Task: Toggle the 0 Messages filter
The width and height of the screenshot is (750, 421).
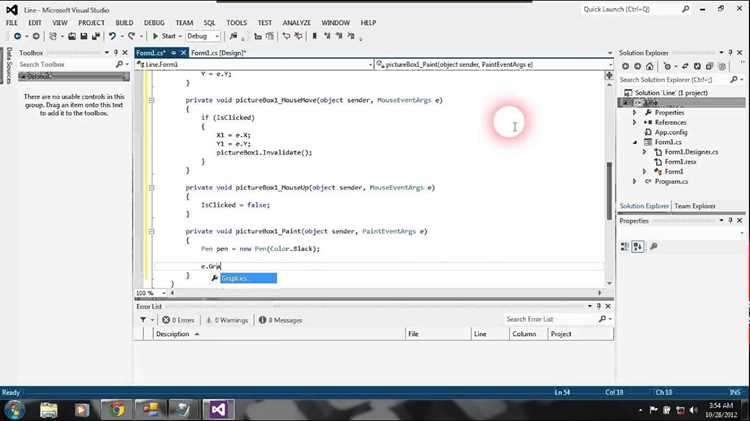Action: (281, 320)
